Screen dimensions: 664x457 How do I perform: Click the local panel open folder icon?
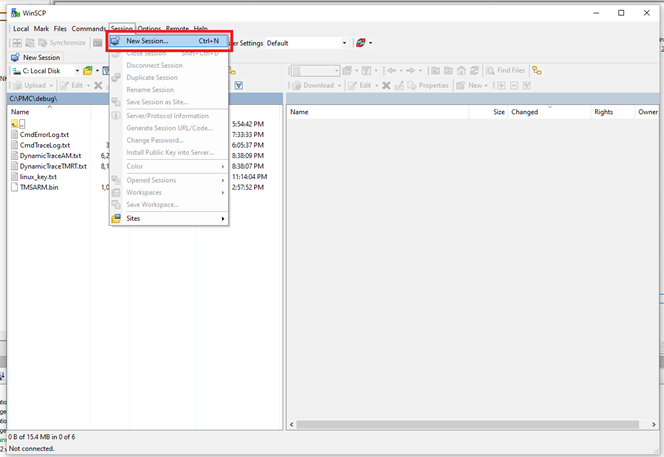[x=88, y=71]
